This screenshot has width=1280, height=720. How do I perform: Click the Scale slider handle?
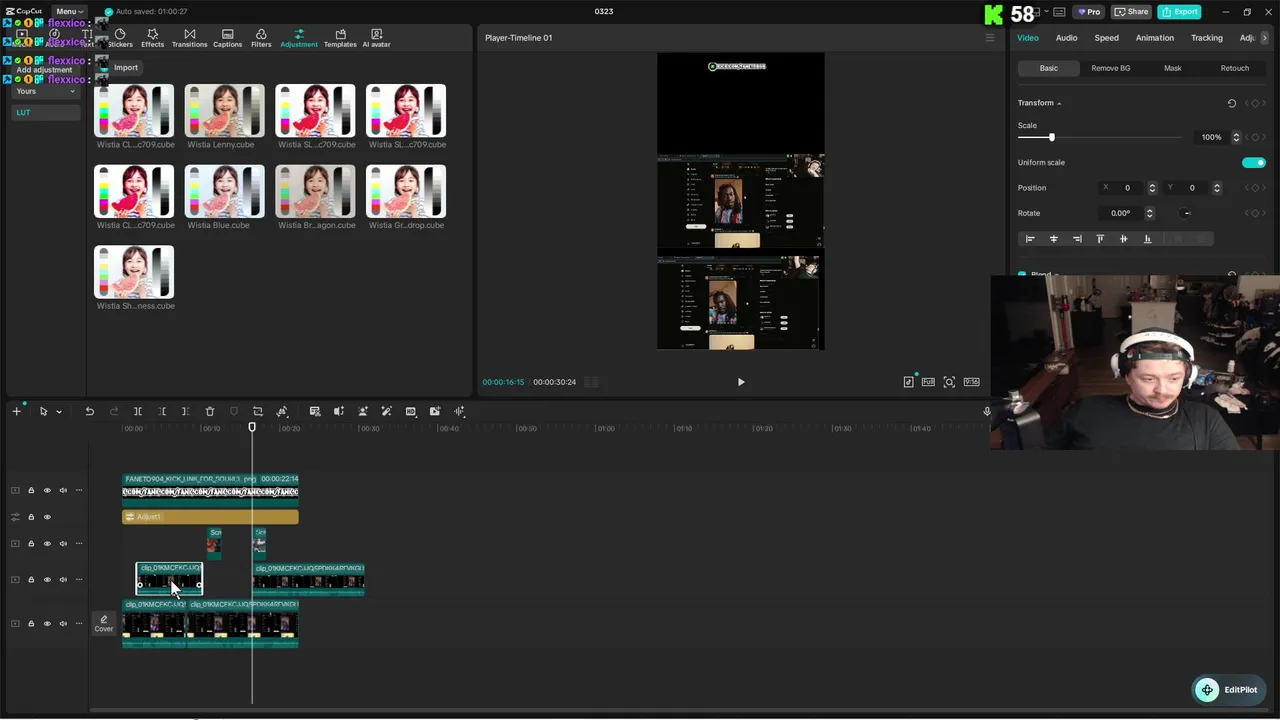(1051, 137)
